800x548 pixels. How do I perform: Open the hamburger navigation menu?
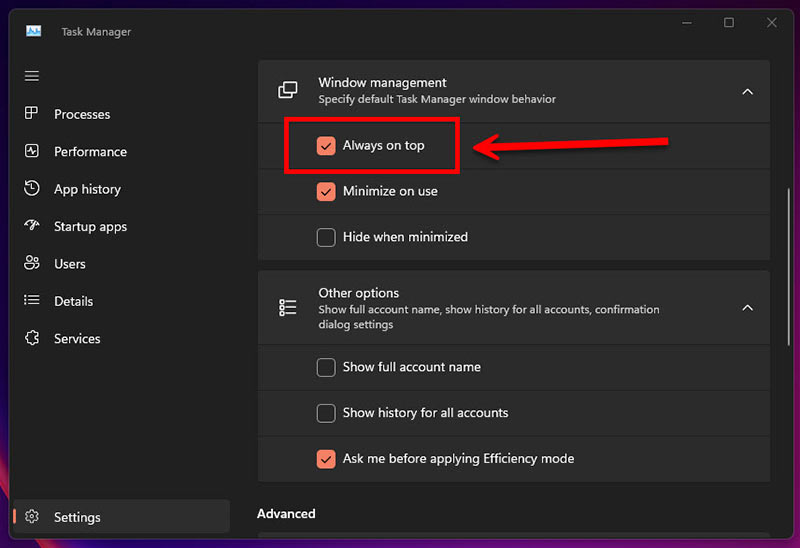32,76
